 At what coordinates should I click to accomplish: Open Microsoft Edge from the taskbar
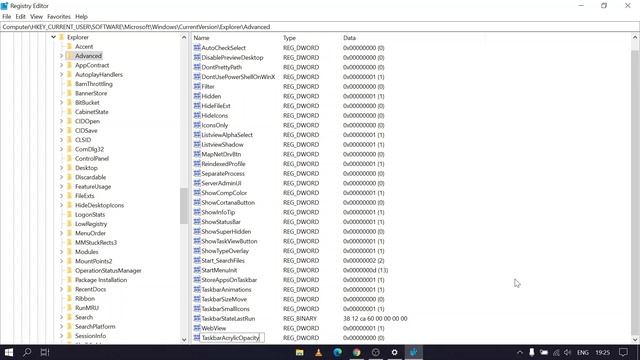(338, 352)
